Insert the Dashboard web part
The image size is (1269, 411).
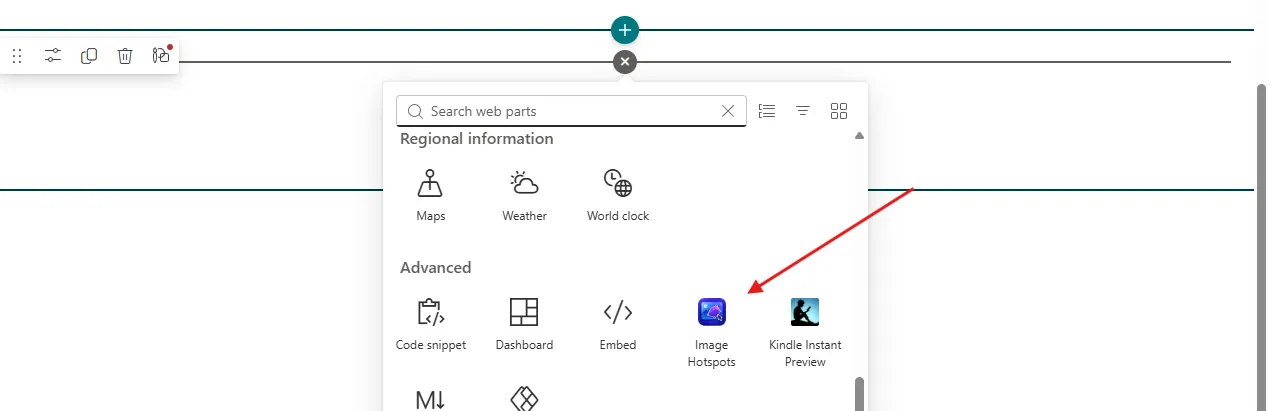pos(524,325)
